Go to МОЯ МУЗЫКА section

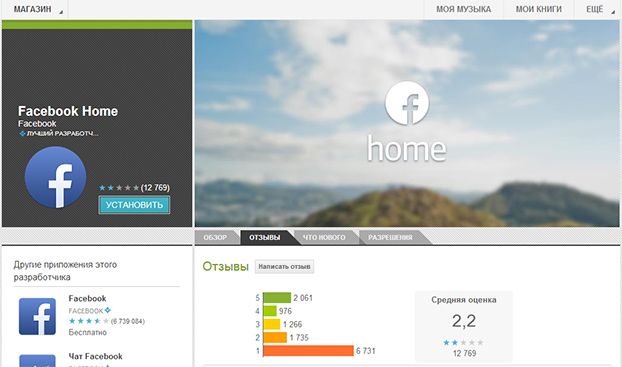pos(463,9)
